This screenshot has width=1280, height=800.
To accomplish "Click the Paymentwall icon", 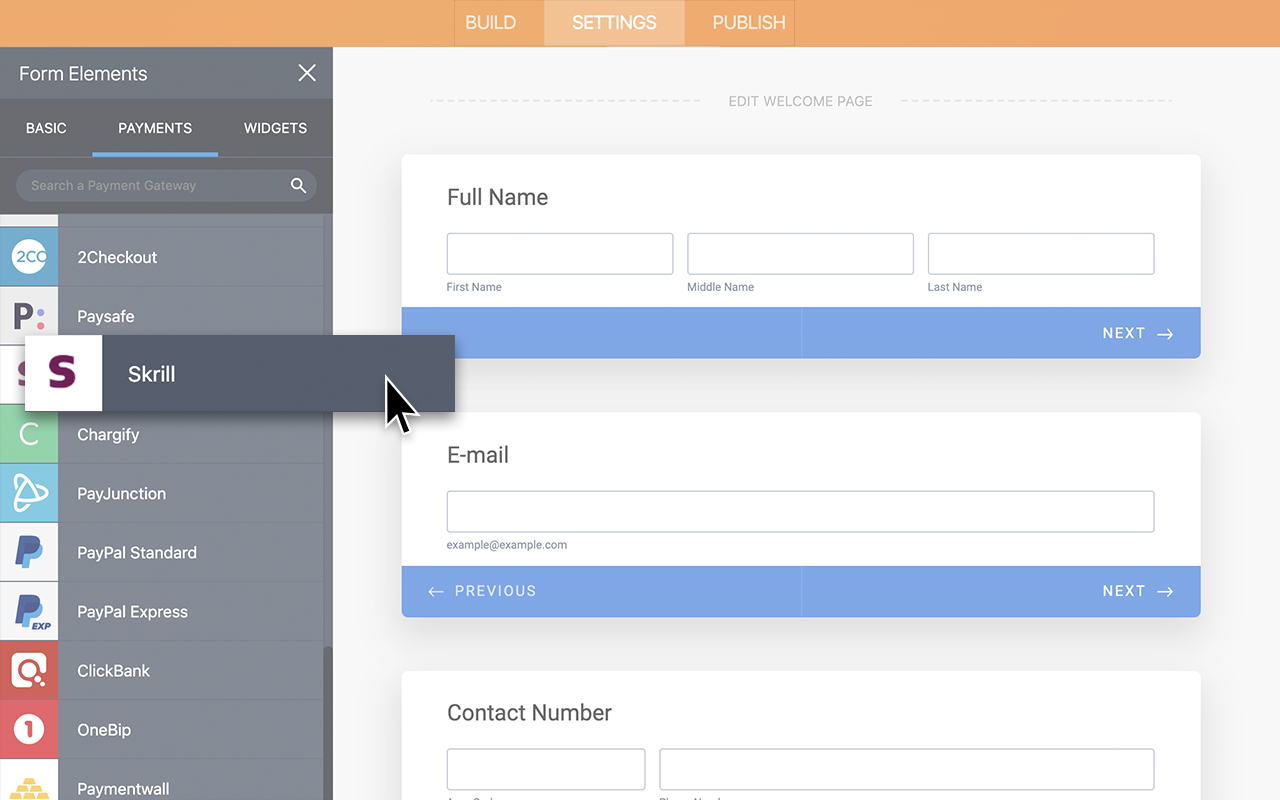I will click(29, 787).
